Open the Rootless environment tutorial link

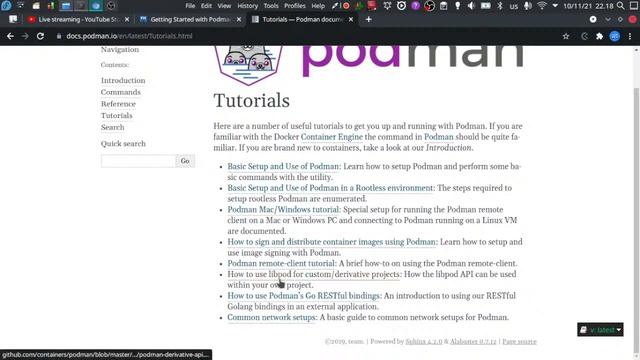coord(330,188)
